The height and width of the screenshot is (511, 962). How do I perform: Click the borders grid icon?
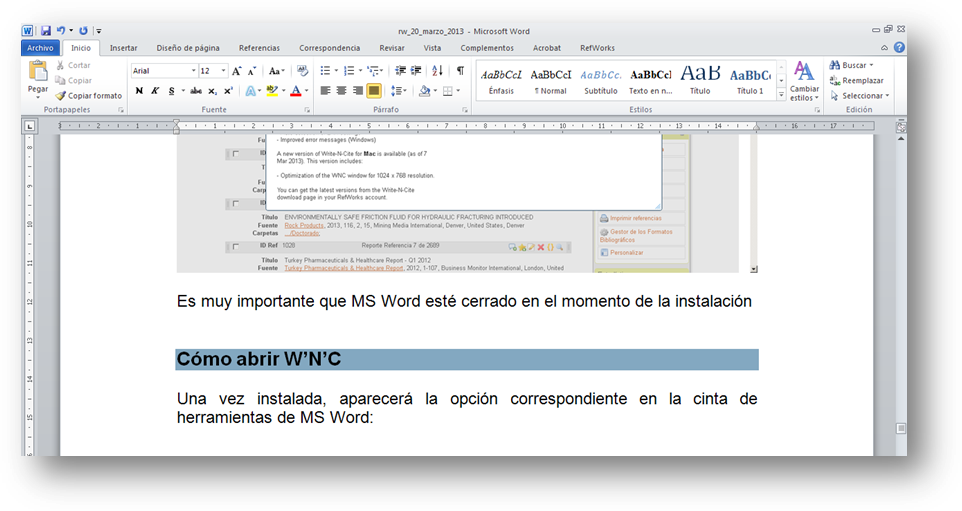coord(448,91)
